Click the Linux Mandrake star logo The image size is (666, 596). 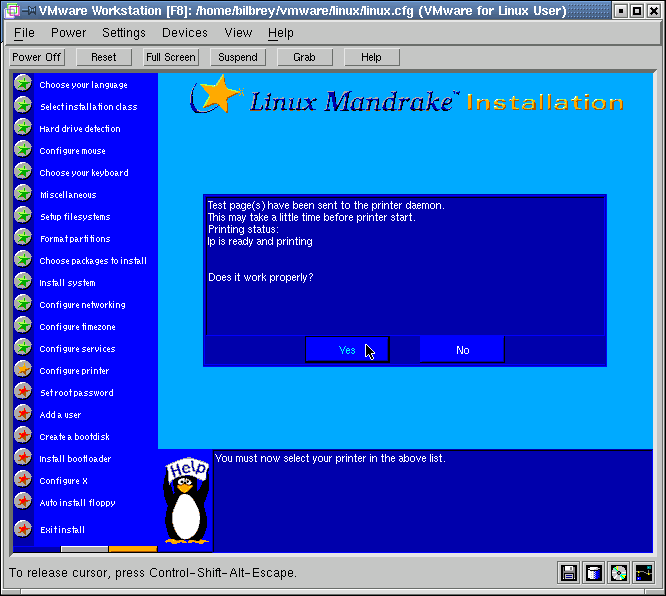tap(216, 96)
